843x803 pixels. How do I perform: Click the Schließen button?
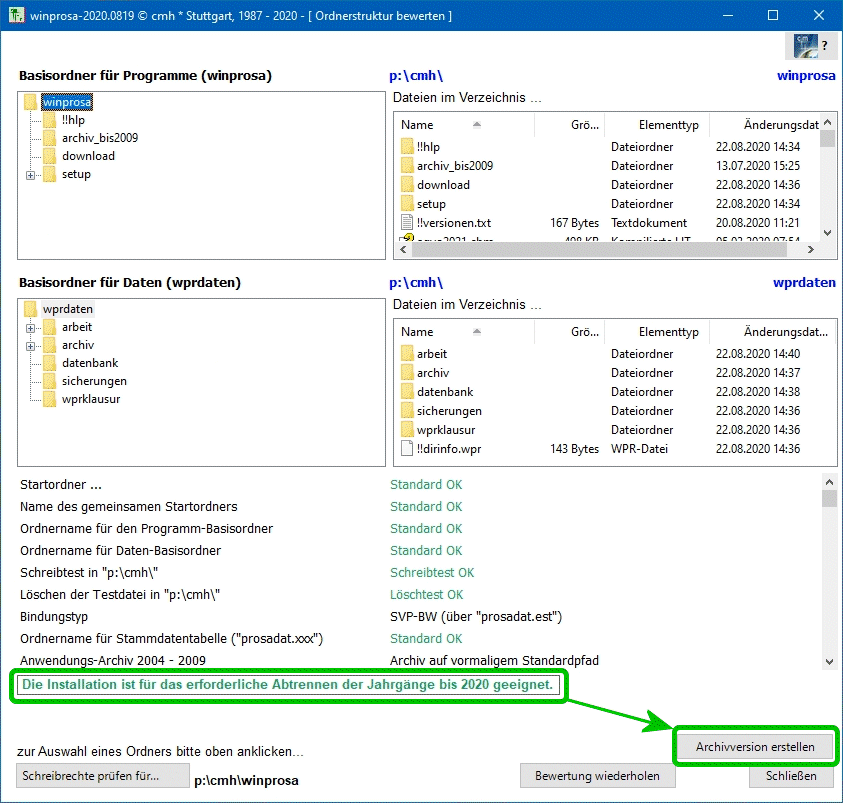coord(791,776)
